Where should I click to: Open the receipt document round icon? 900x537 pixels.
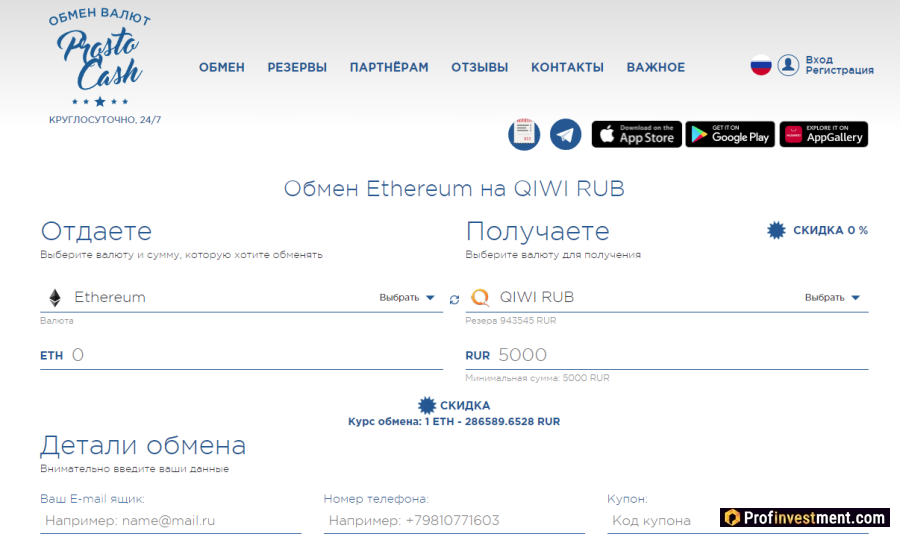click(x=524, y=134)
